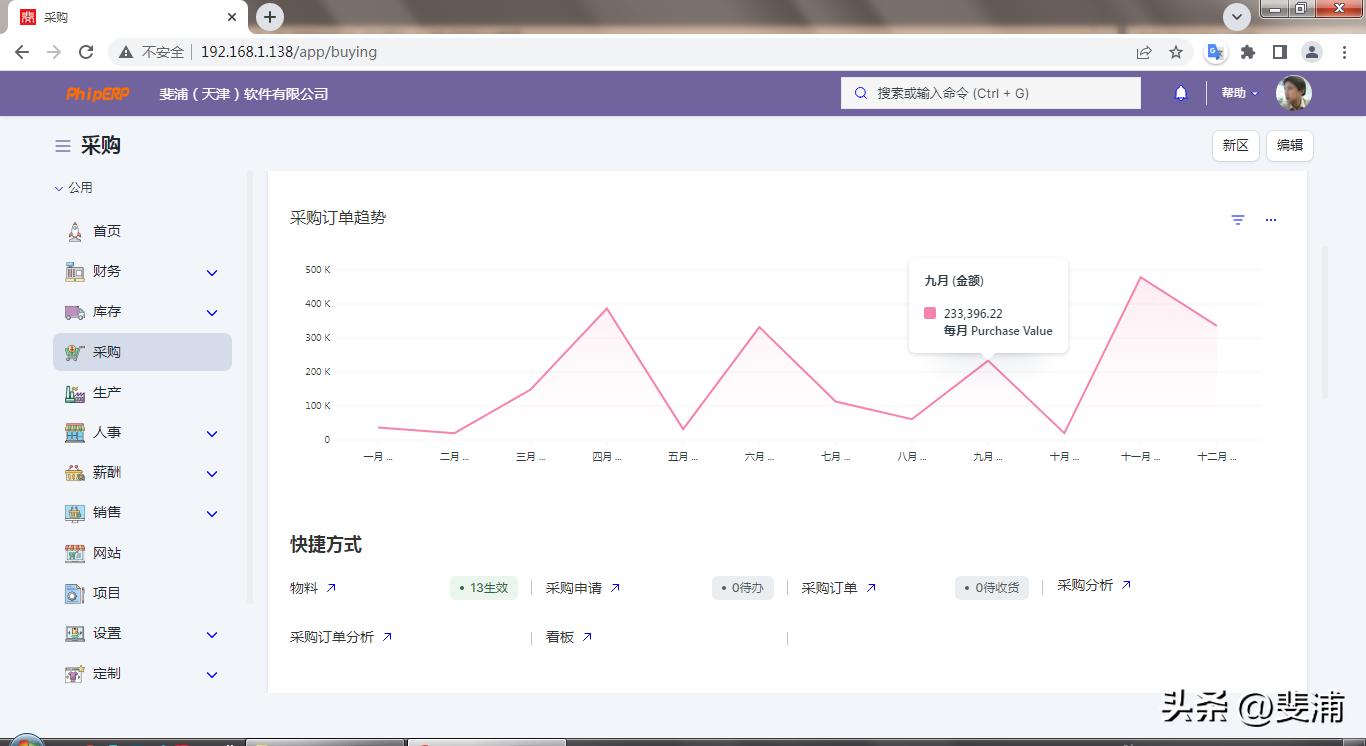1366x746 pixels.
Task: Open the sidebar hamburger menu icon
Action: pos(61,145)
